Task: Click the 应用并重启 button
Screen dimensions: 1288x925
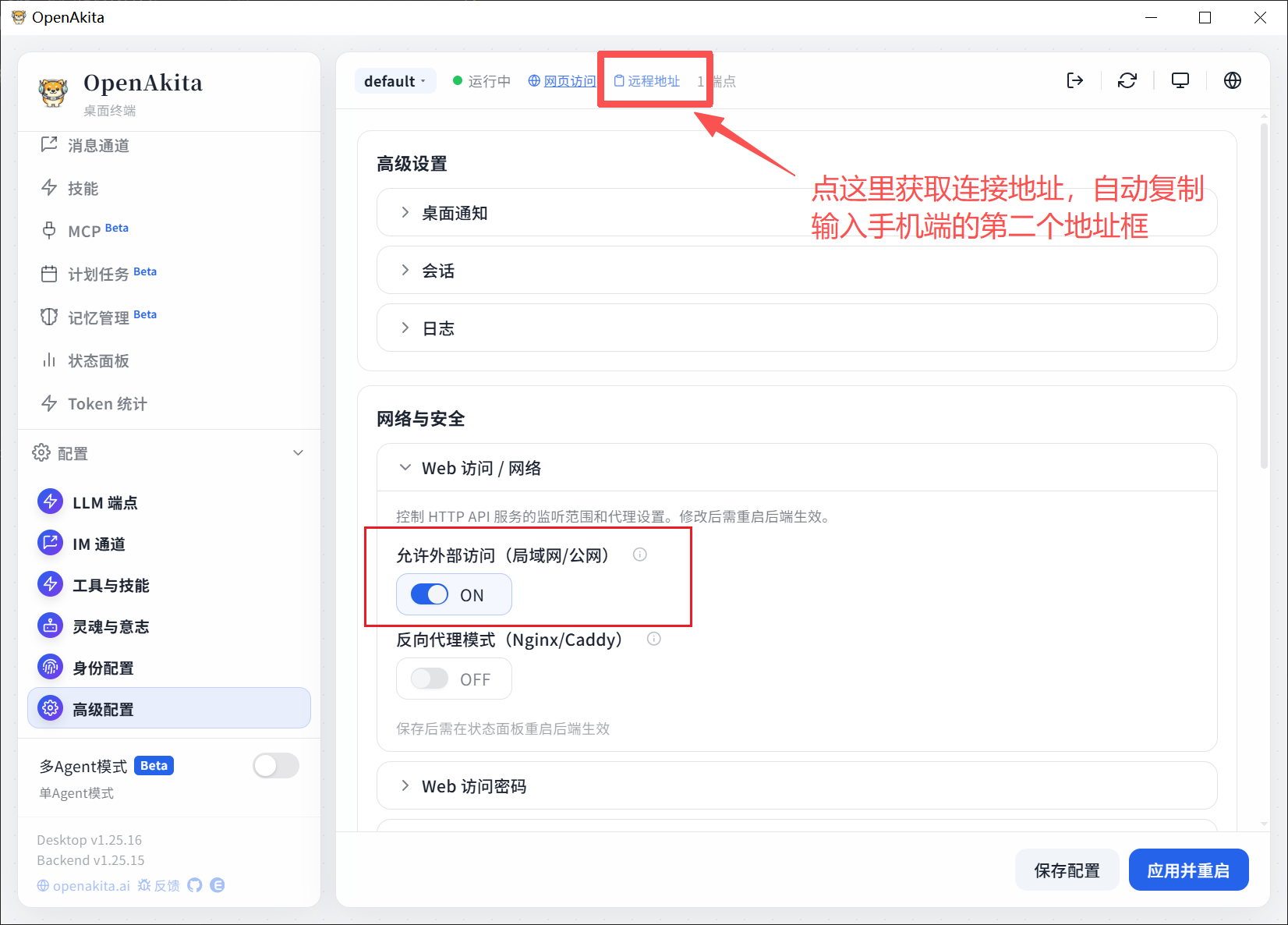Action: 1188,870
